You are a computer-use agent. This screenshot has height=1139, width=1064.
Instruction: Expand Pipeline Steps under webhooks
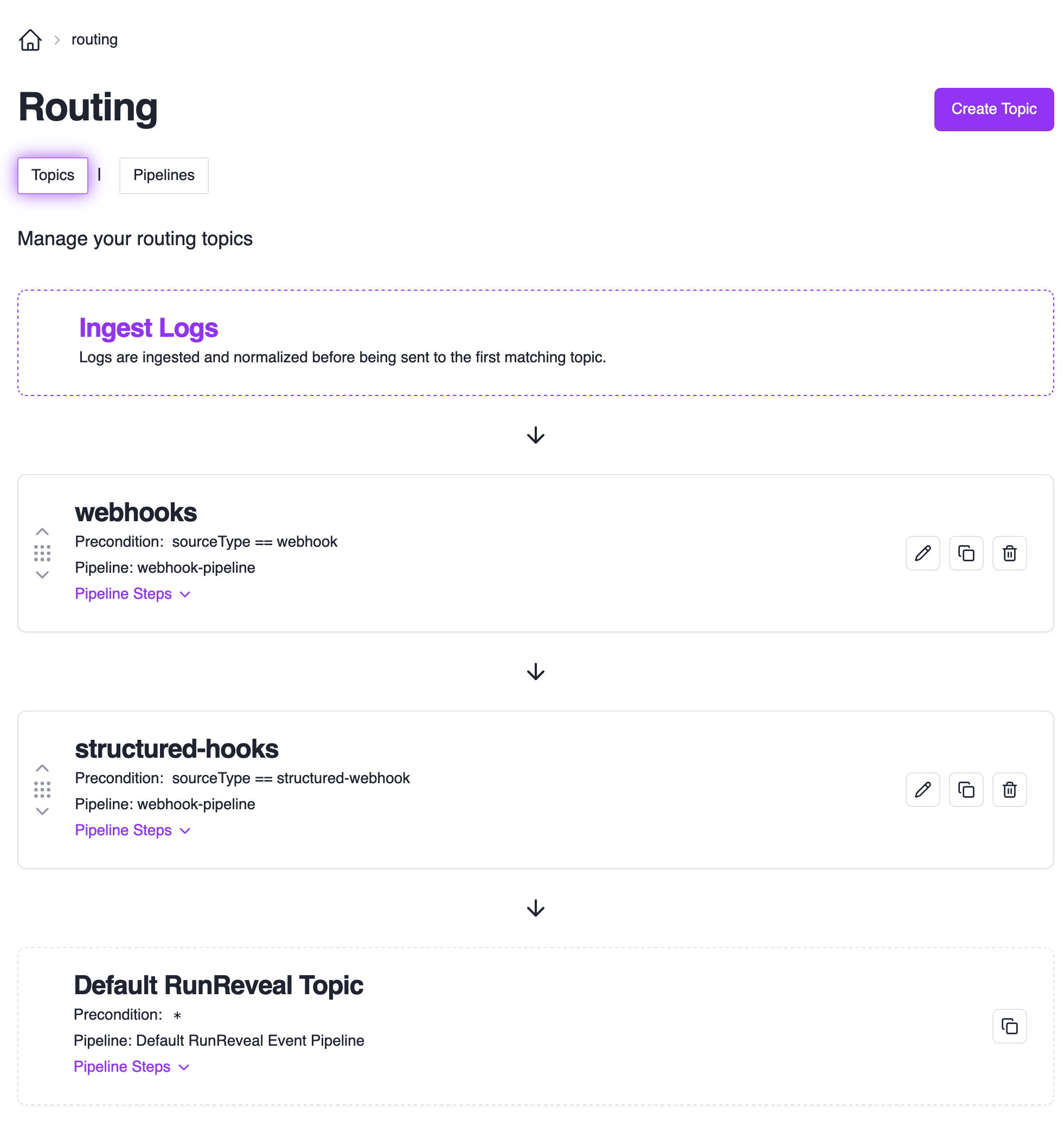coord(132,593)
